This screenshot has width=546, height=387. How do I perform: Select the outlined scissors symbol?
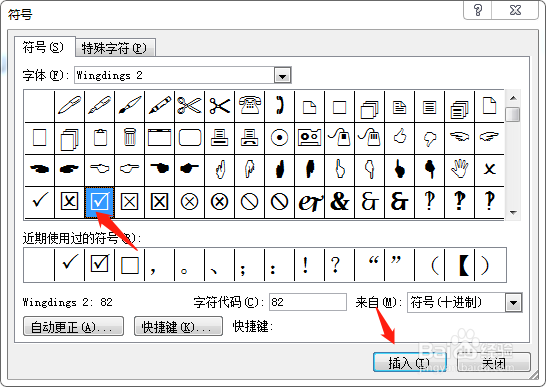[x=189, y=106]
